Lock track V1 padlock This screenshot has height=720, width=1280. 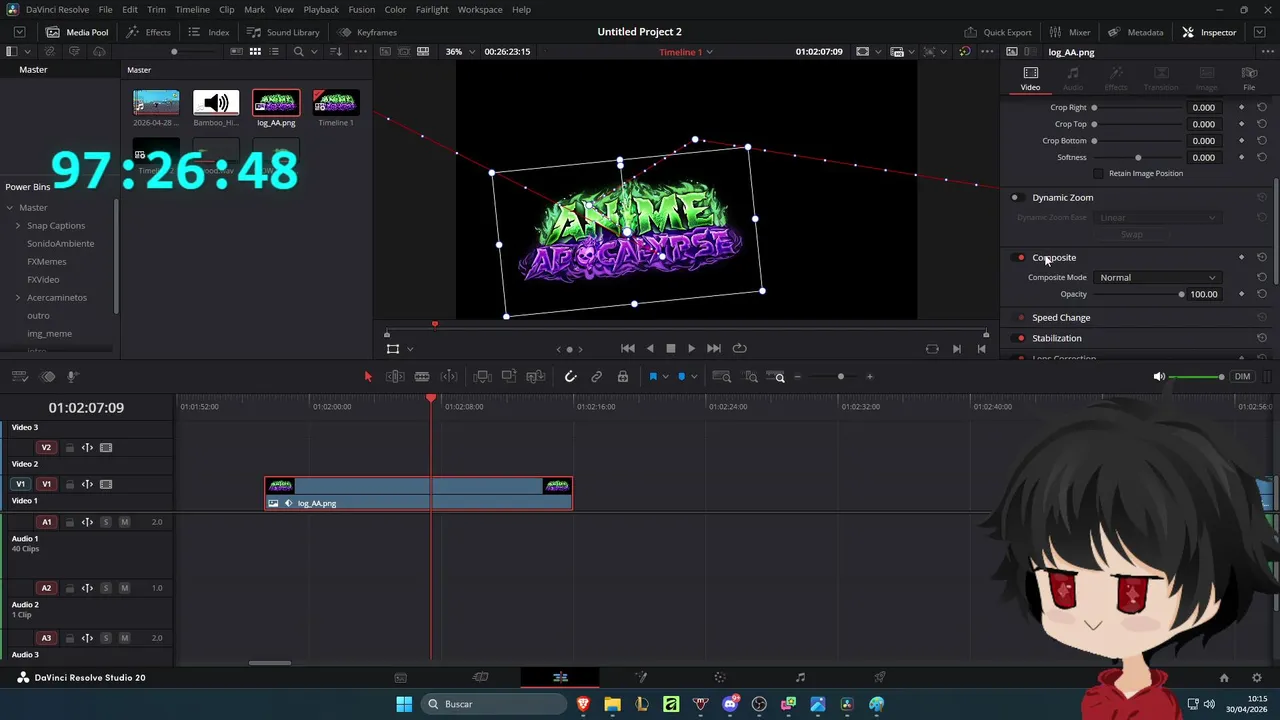(69, 484)
